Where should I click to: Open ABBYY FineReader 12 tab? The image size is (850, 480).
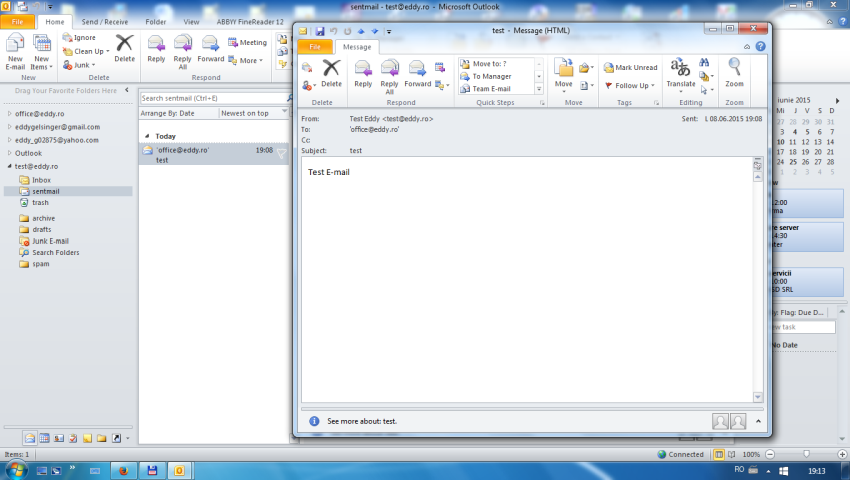click(x=250, y=22)
